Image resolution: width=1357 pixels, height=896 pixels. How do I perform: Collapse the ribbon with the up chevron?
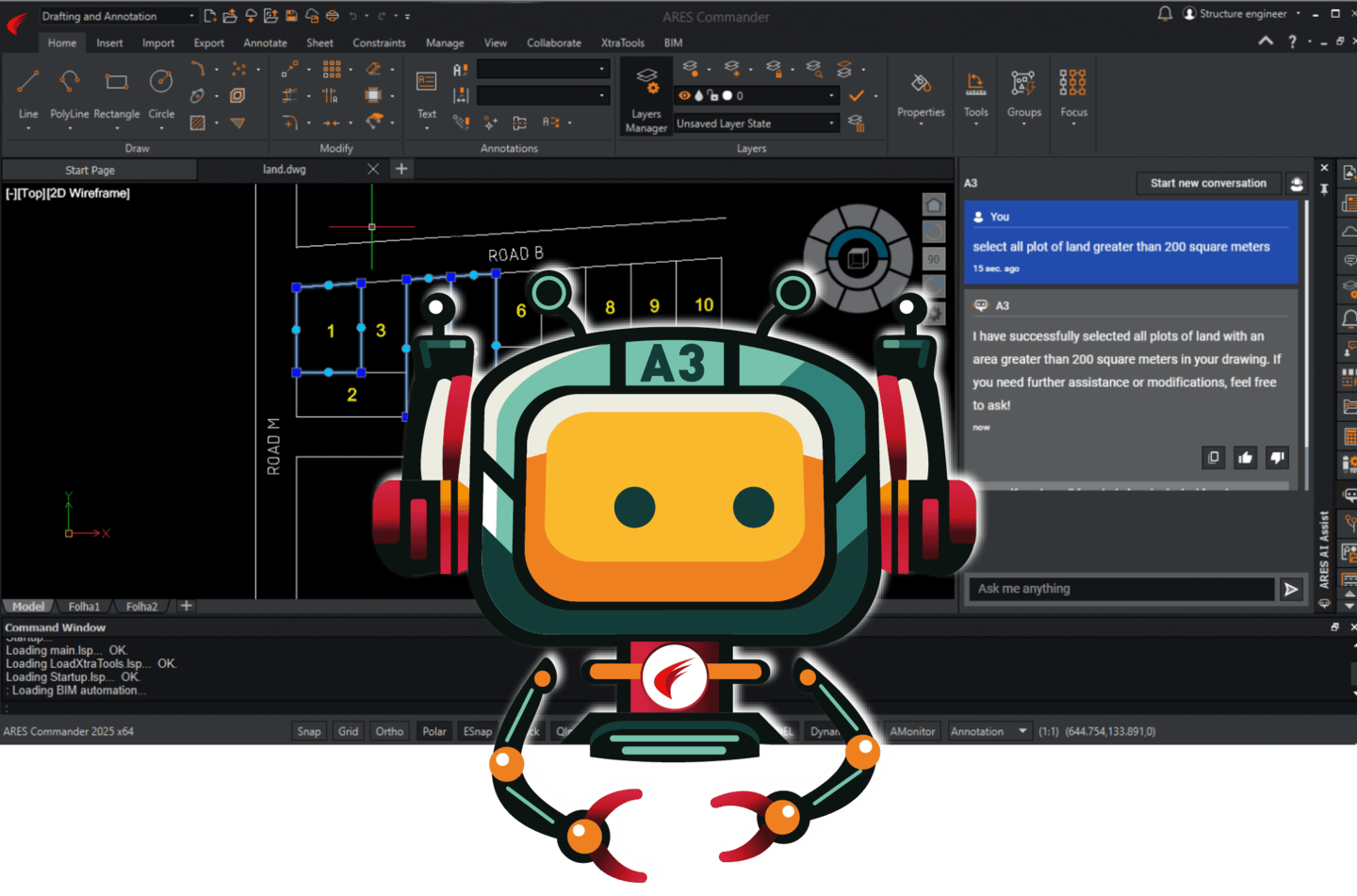(x=1266, y=41)
